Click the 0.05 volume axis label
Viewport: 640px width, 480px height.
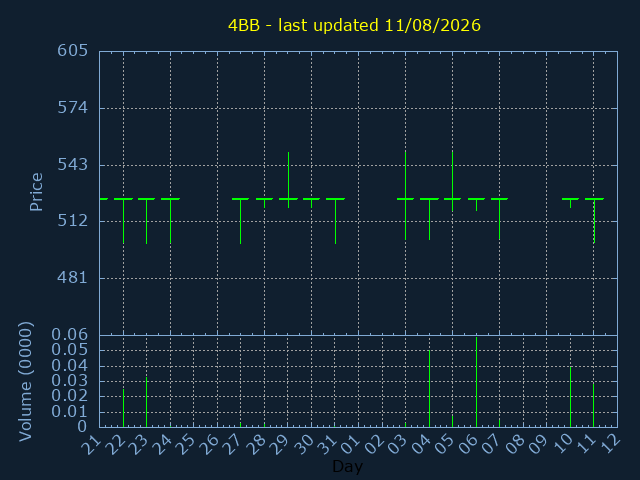point(70,350)
